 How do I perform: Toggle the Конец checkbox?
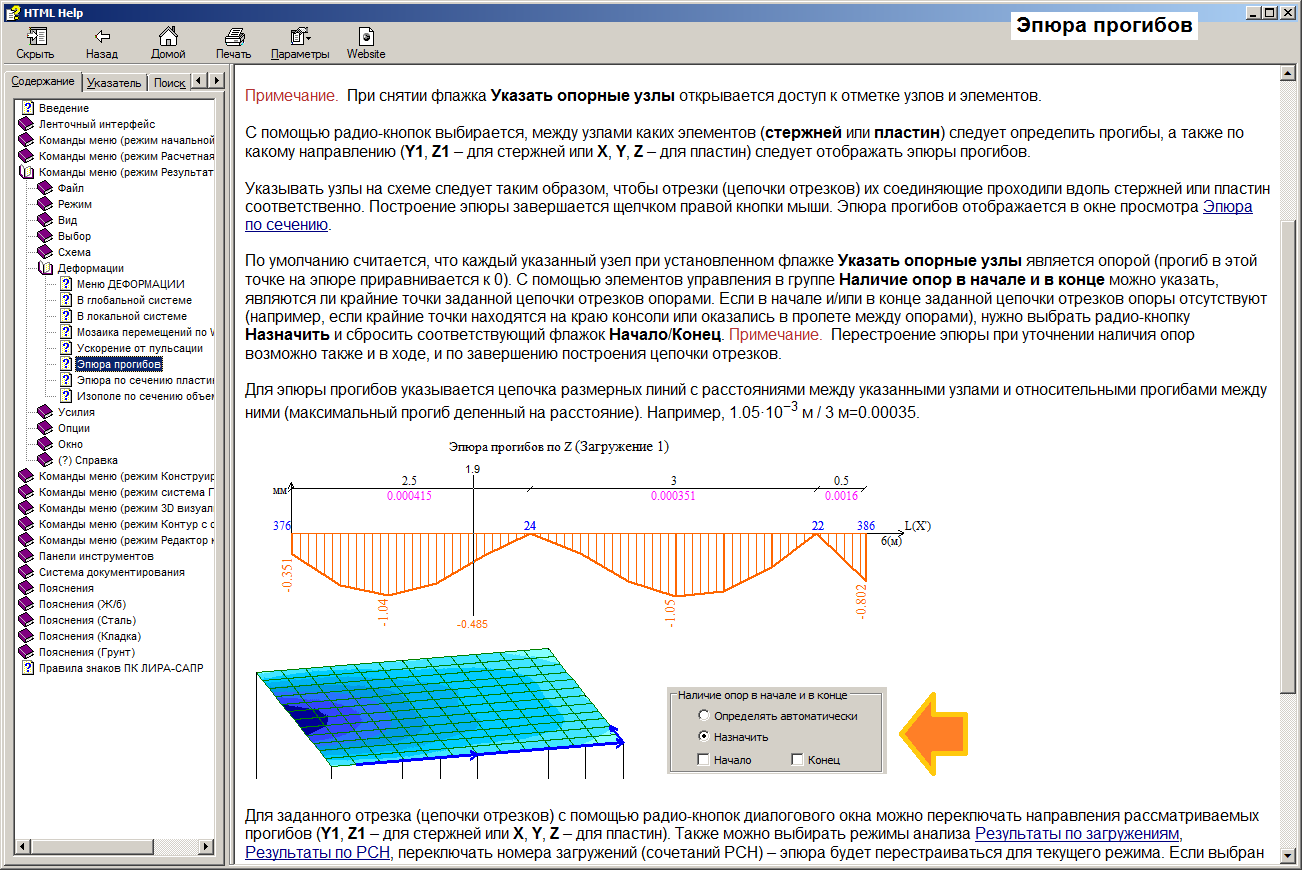click(797, 760)
